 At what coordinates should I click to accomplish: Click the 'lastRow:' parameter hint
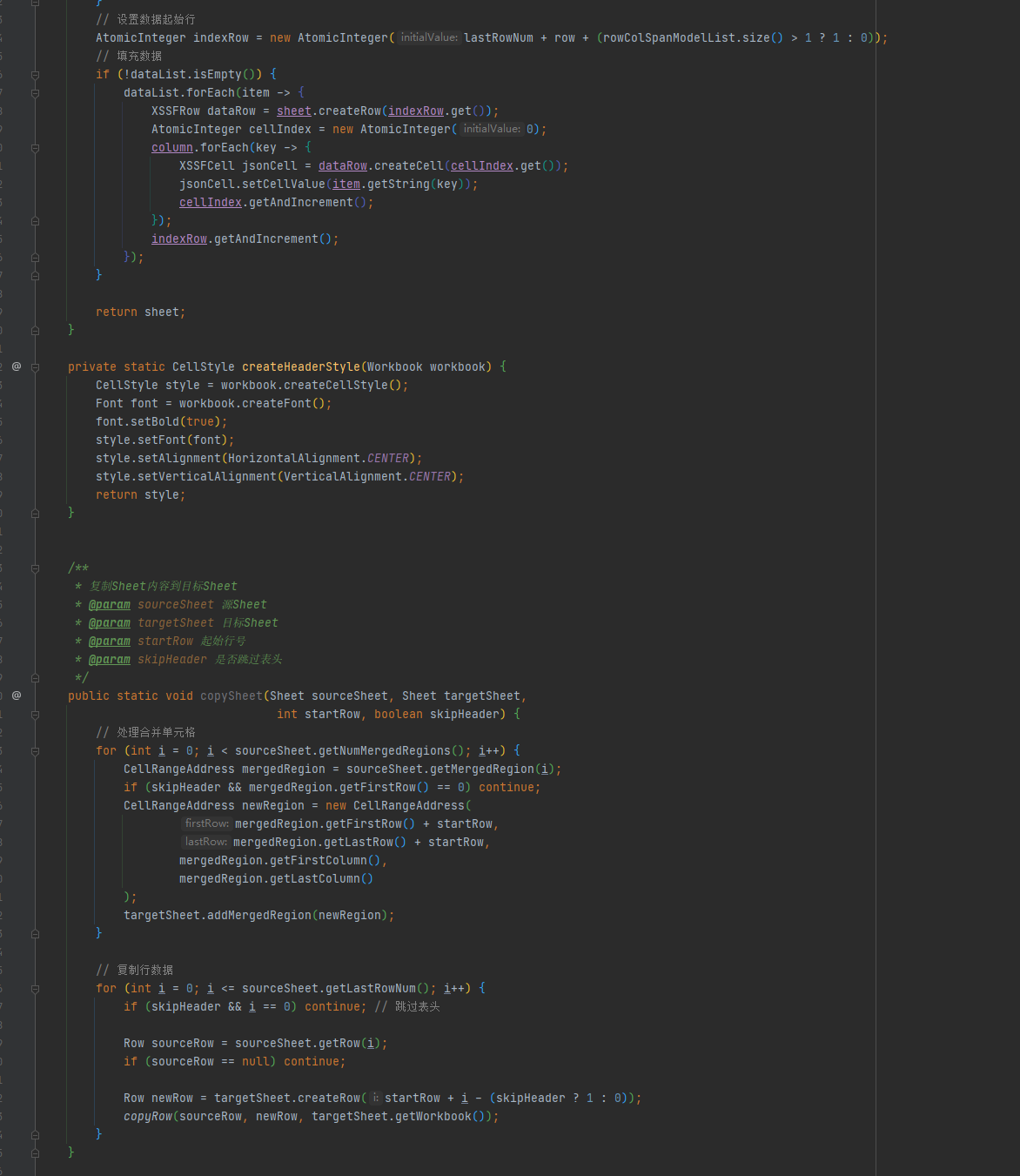pos(205,842)
